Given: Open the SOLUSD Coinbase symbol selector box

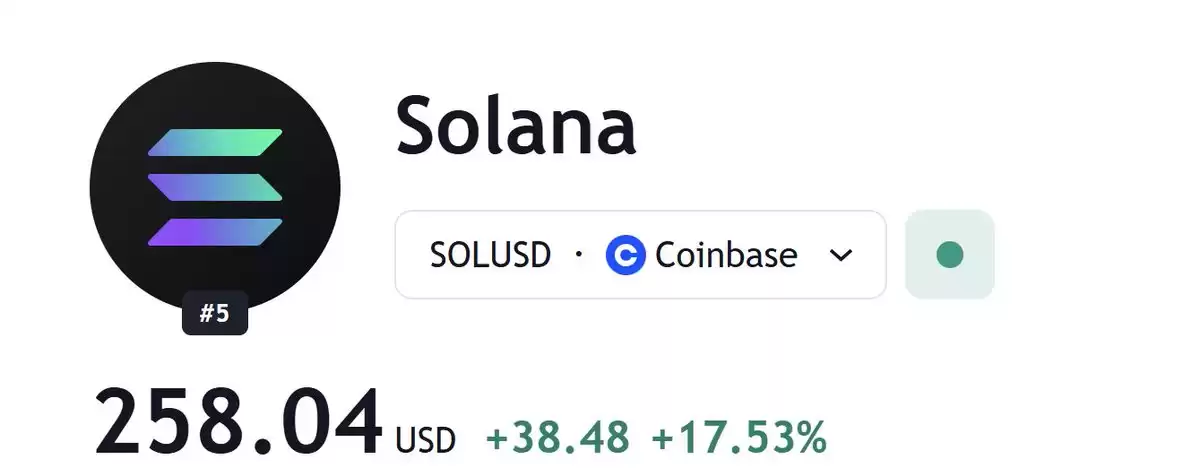Looking at the screenshot, I should 641,255.
